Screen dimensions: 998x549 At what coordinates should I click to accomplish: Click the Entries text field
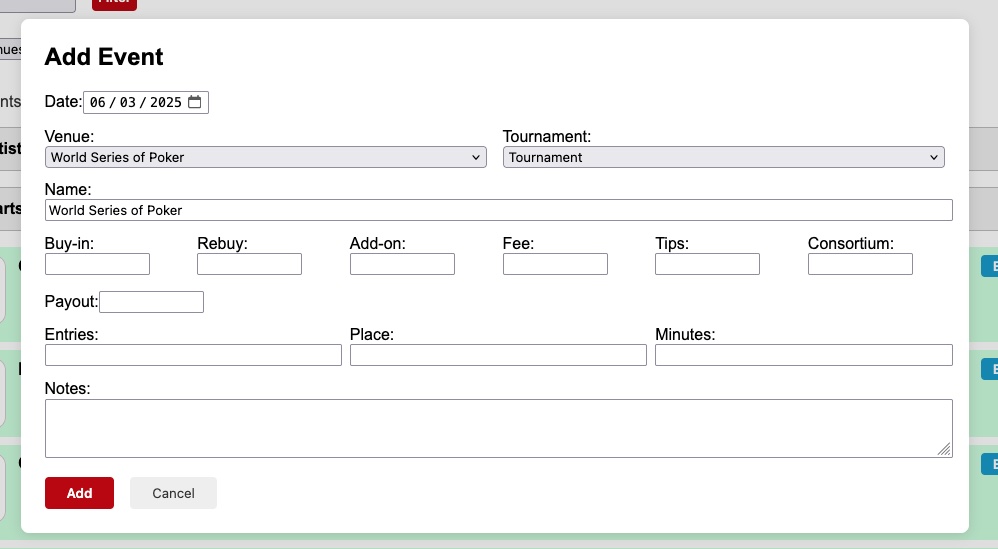pos(193,355)
